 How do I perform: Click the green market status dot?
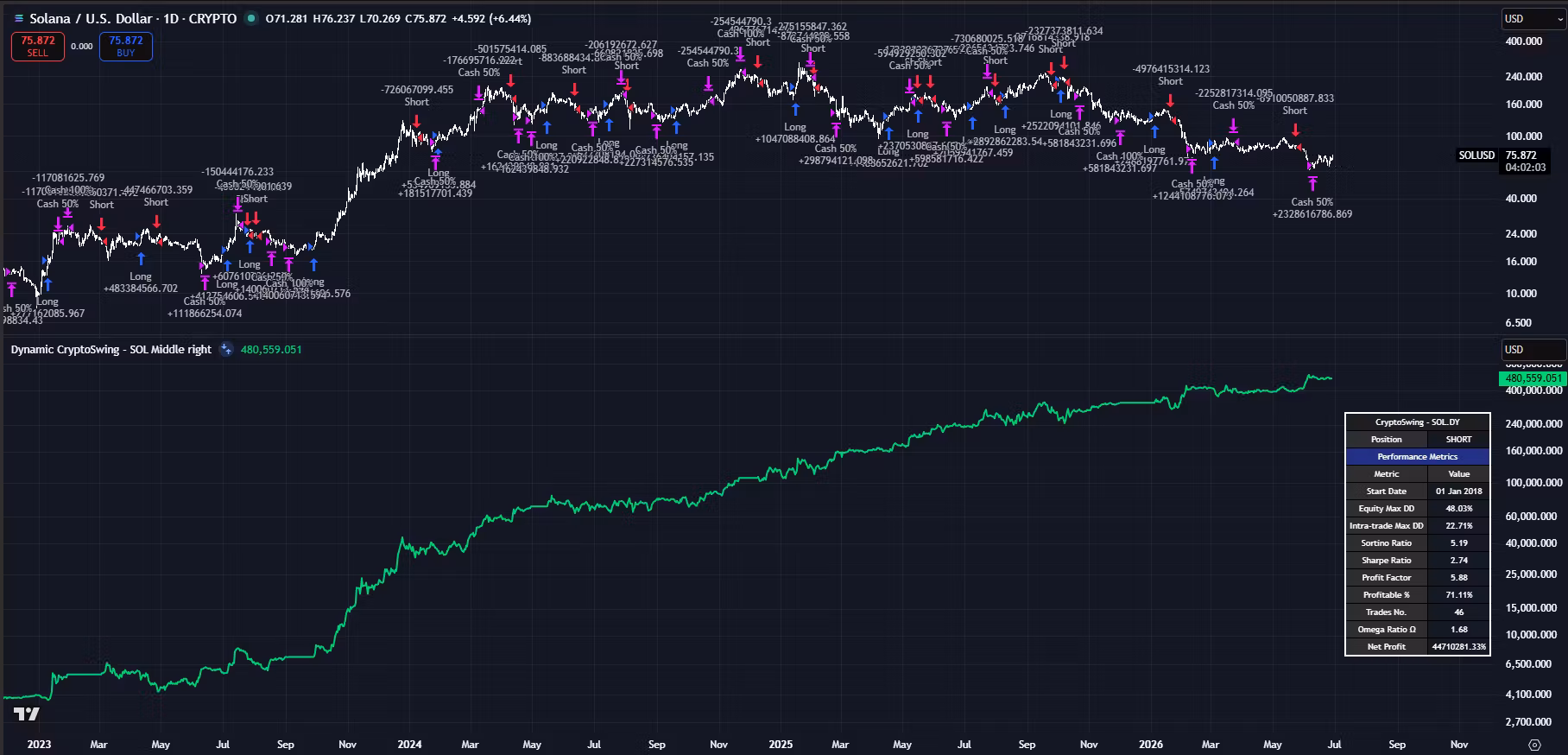(x=250, y=18)
